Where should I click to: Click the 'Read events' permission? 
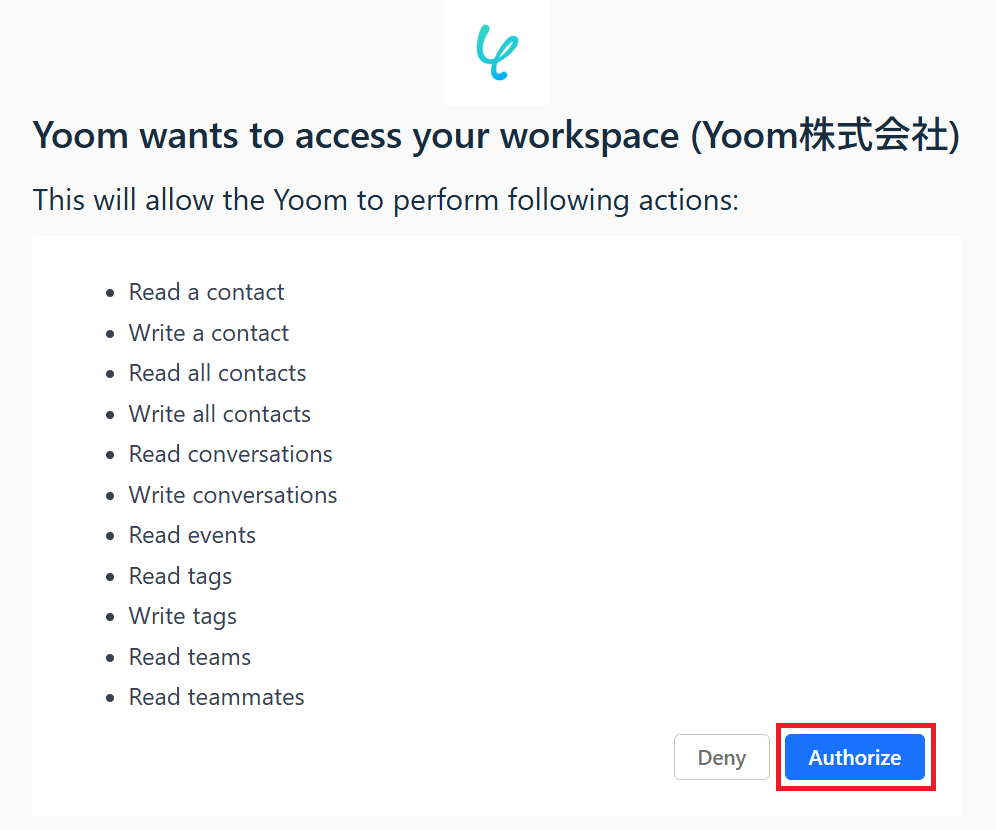(192, 535)
